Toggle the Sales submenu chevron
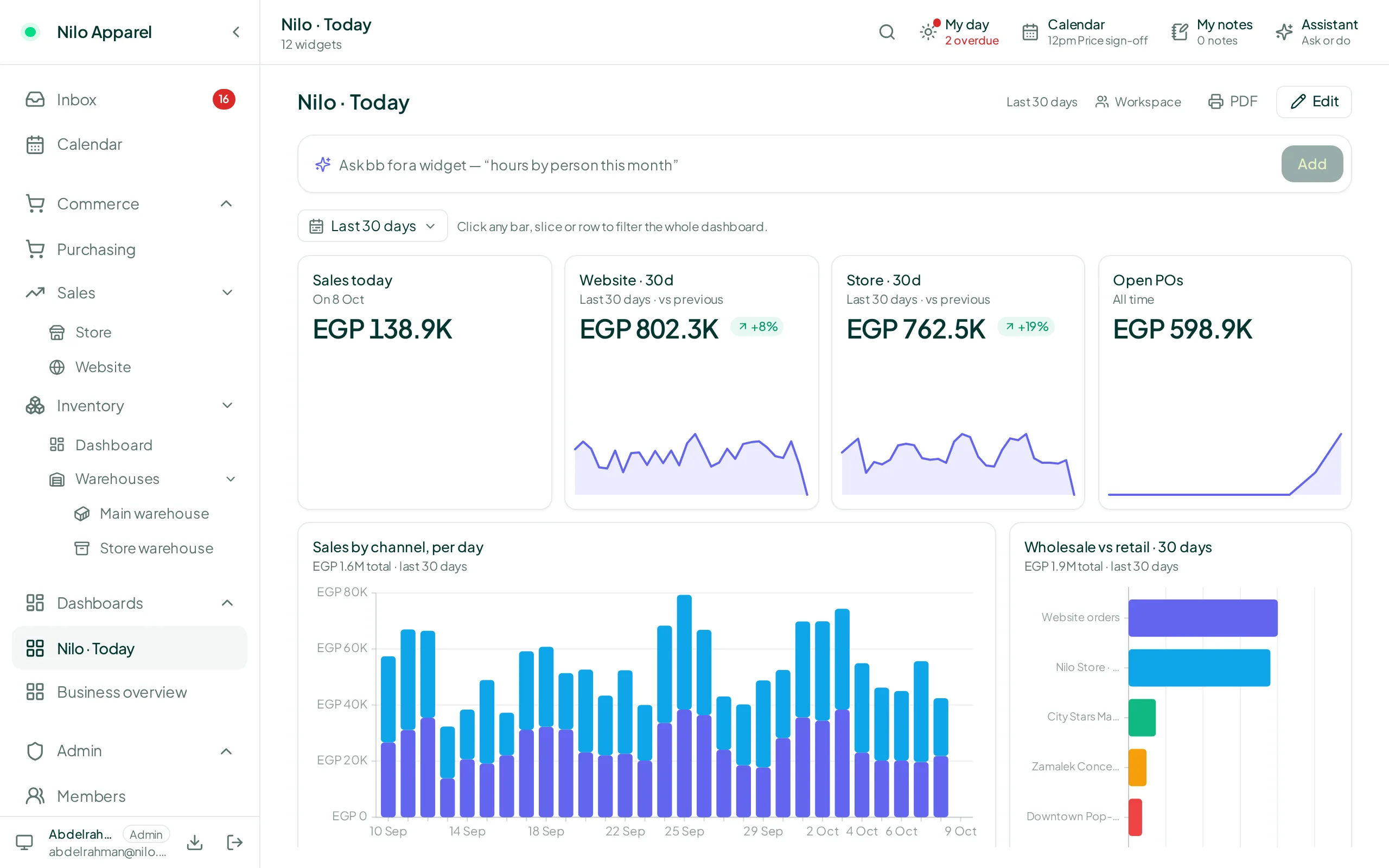This screenshot has height=868, width=1389. pyautogui.click(x=227, y=293)
